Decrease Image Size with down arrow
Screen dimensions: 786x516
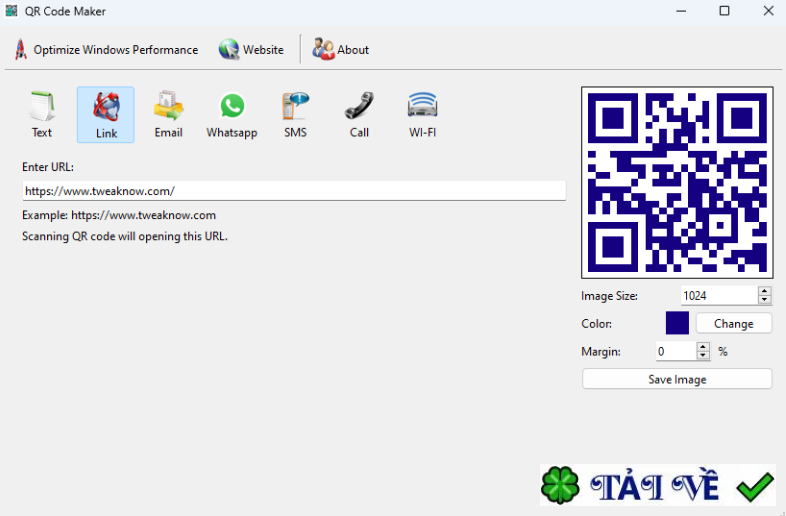(764, 300)
